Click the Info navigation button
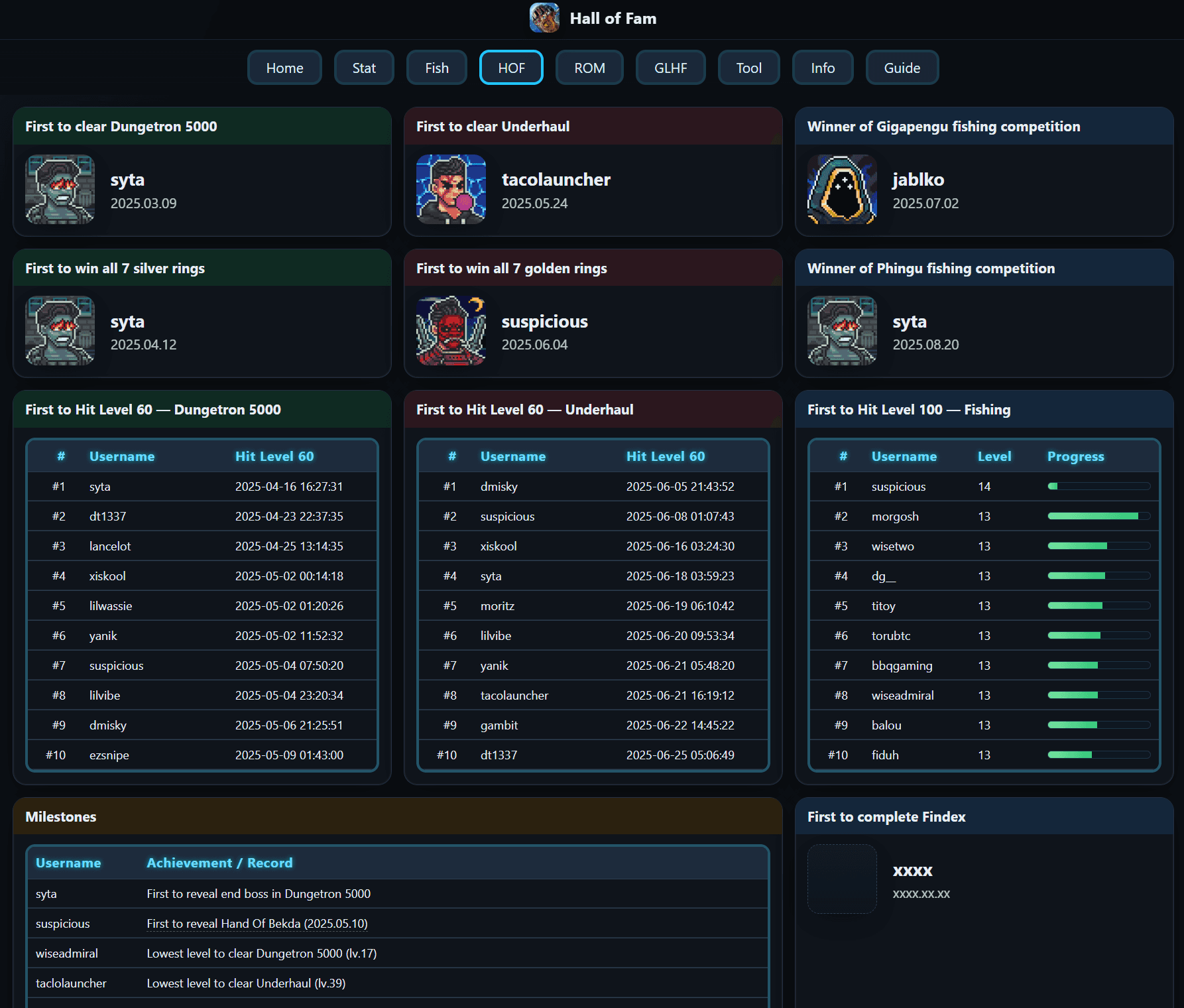The height and width of the screenshot is (1008, 1184). (823, 67)
